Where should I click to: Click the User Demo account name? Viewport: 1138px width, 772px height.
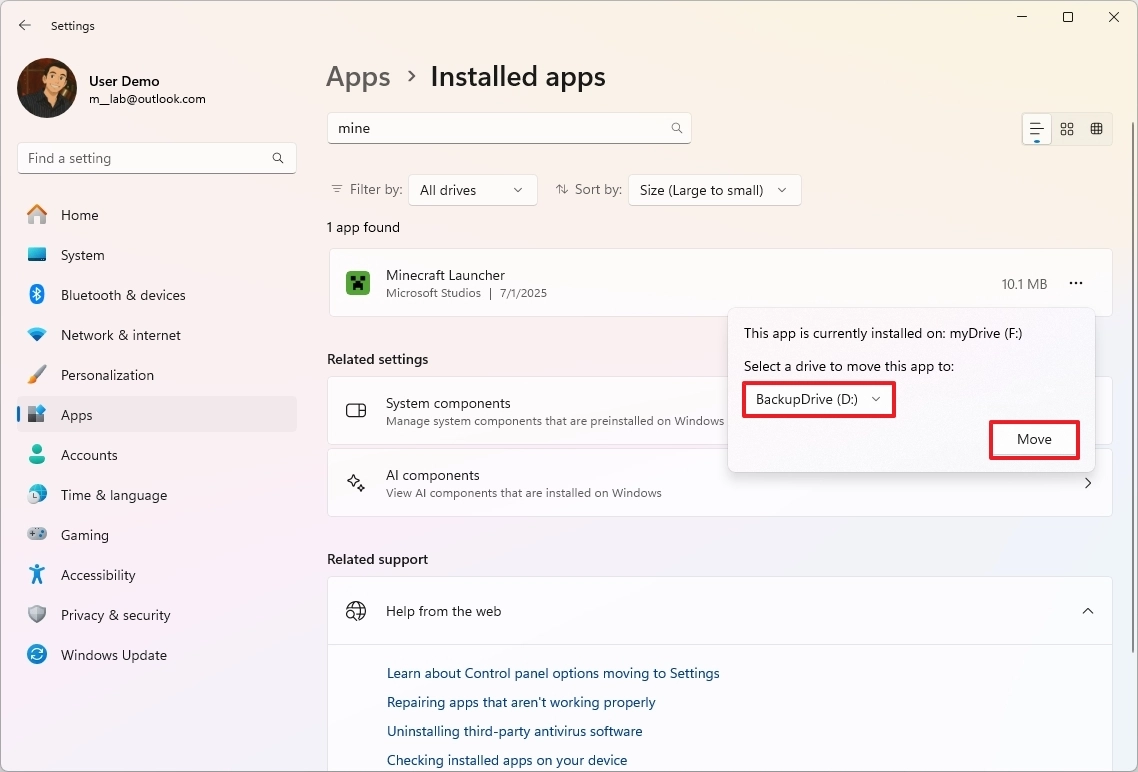(x=124, y=81)
